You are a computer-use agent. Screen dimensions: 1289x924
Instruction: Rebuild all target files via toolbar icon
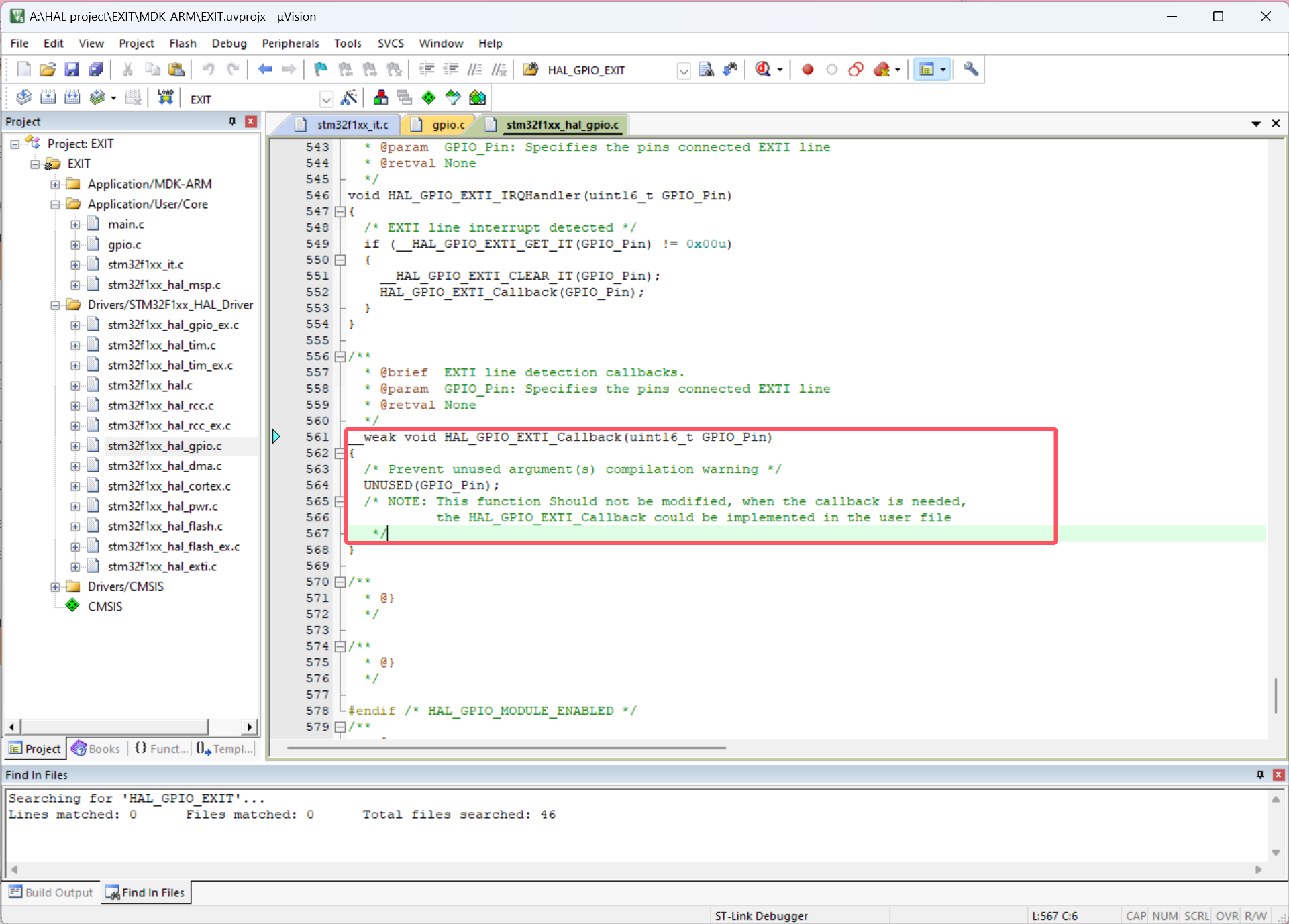point(72,97)
